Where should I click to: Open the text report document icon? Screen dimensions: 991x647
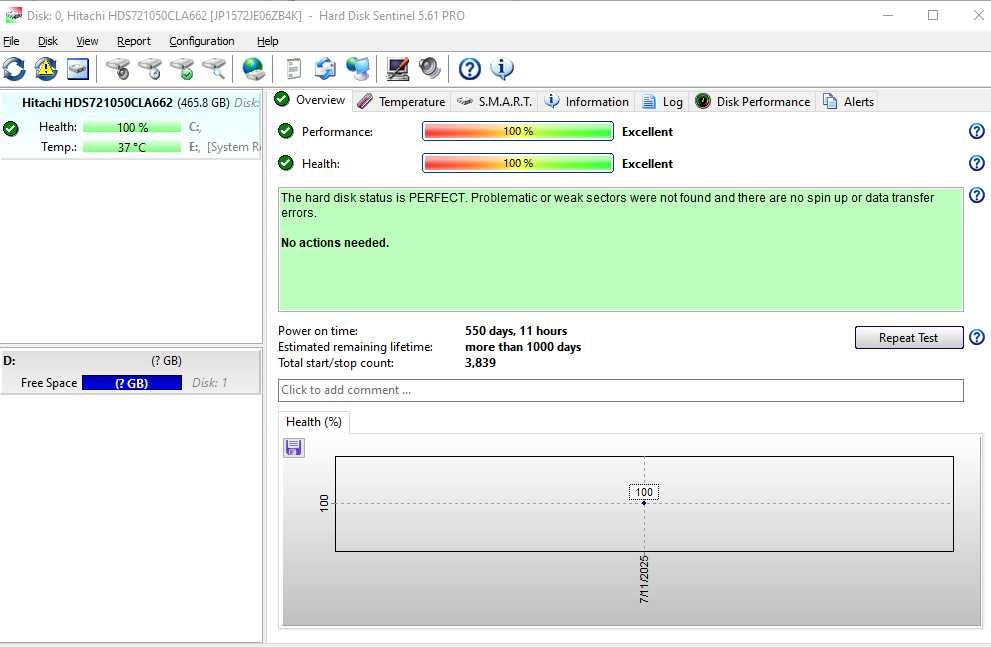(293, 69)
